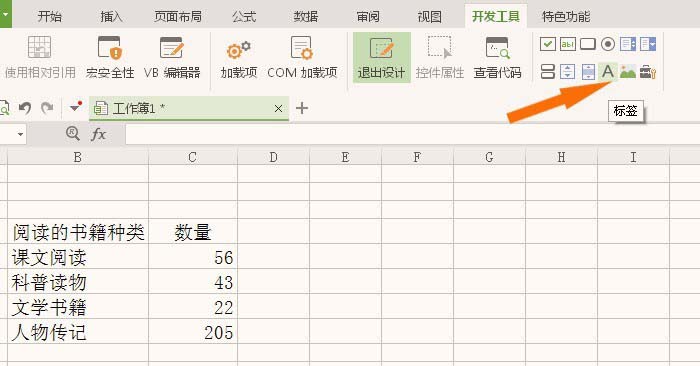
Task: Insert a text box (abl) control
Action: click(567, 44)
